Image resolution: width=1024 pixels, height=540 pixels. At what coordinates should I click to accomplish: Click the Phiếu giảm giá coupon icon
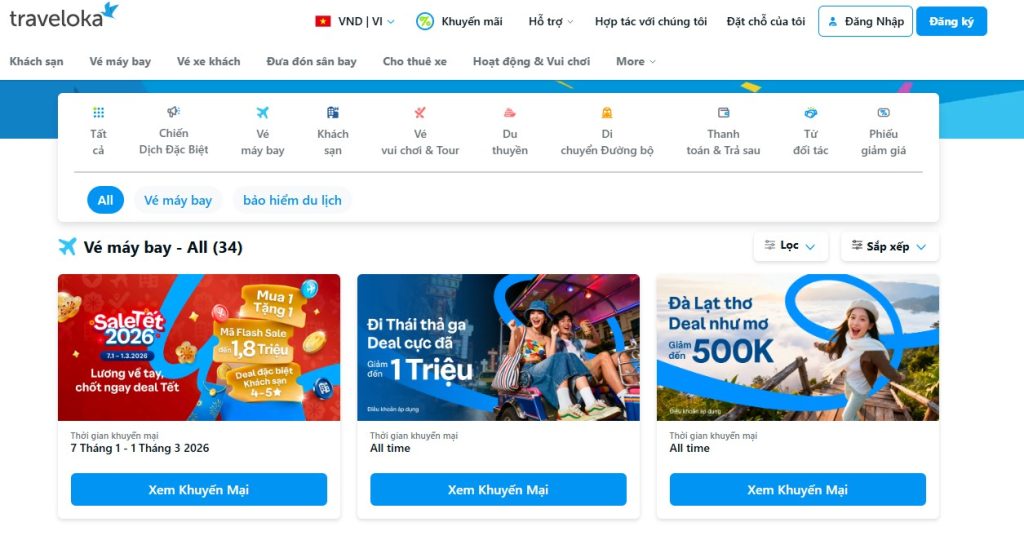pos(883,112)
